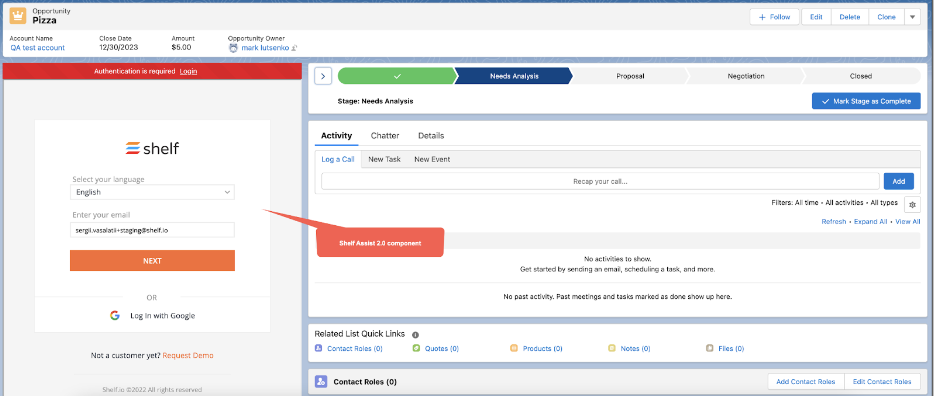The height and width of the screenshot is (396, 934).
Task: Click the Edit button
Action: pos(816,17)
